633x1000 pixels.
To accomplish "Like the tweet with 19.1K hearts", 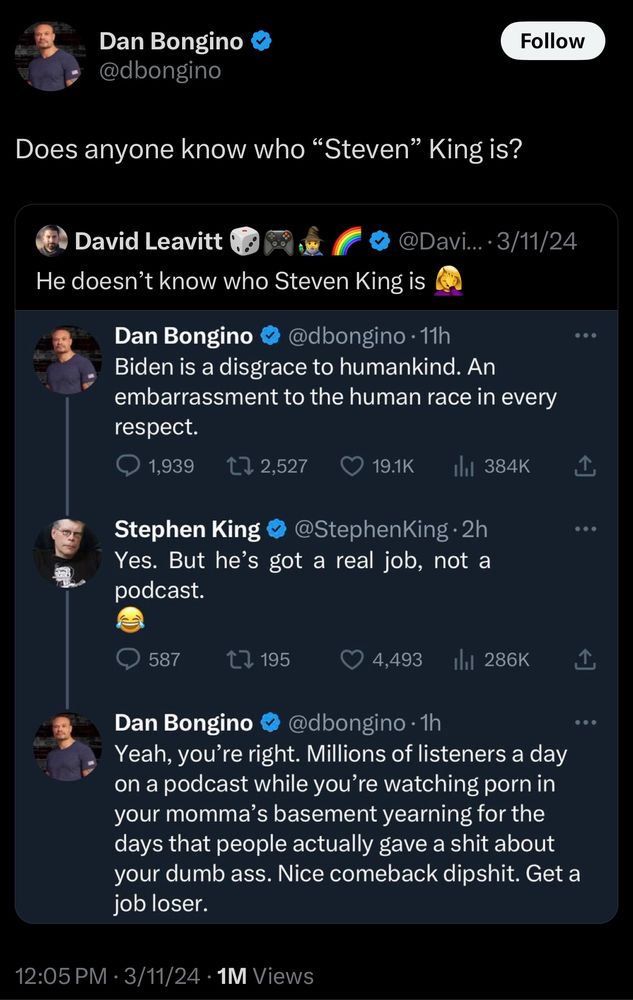I will 352,466.
